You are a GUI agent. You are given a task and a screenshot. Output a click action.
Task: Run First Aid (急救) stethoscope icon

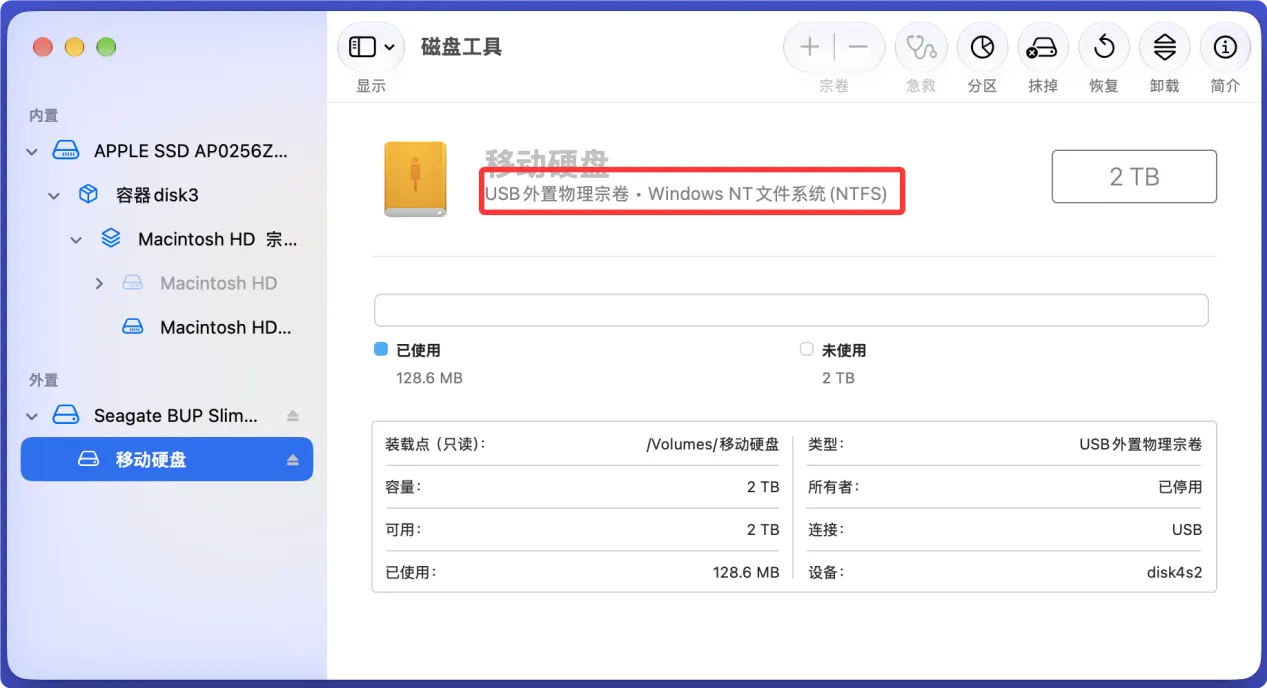point(920,47)
